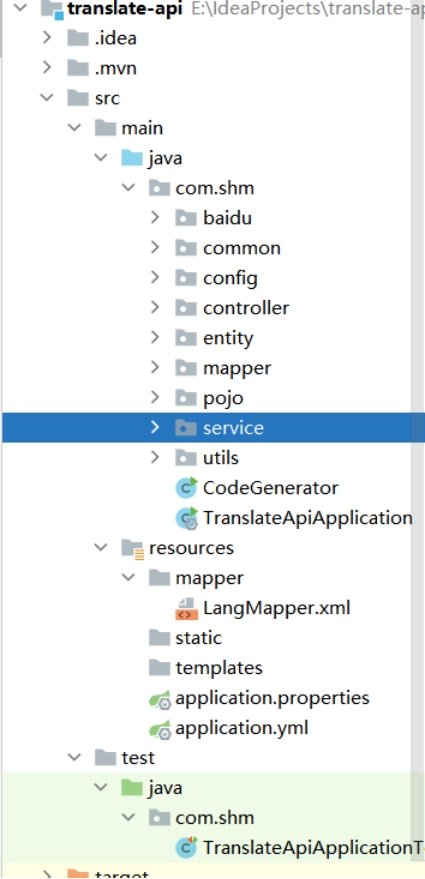Click the TranslateApiApplication Spring class icon

(187, 518)
